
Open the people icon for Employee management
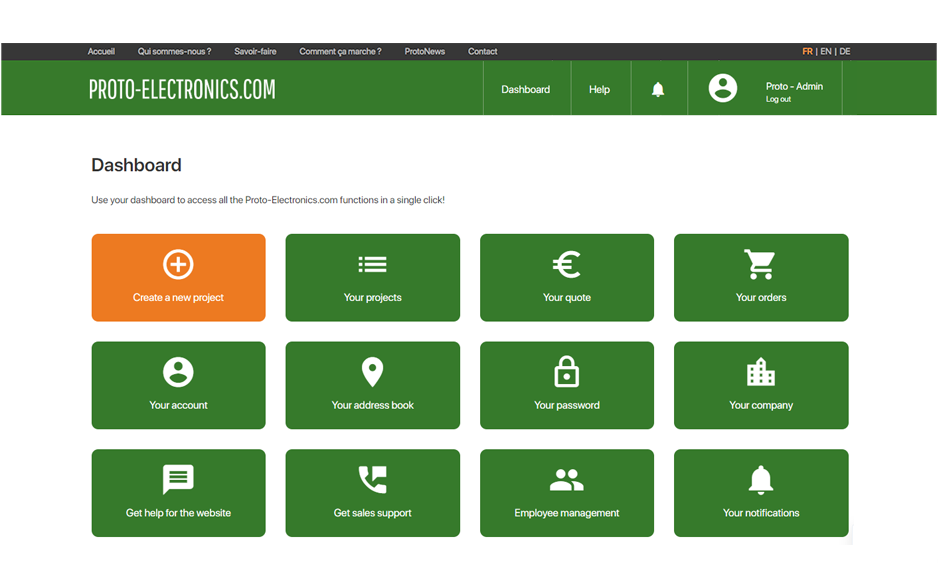coord(566,481)
